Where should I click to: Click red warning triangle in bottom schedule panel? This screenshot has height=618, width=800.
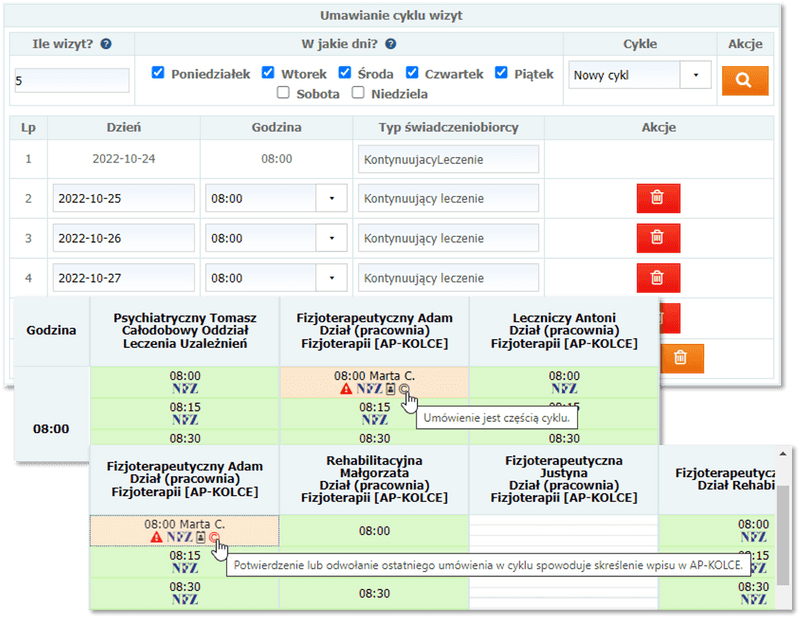click(x=157, y=537)
